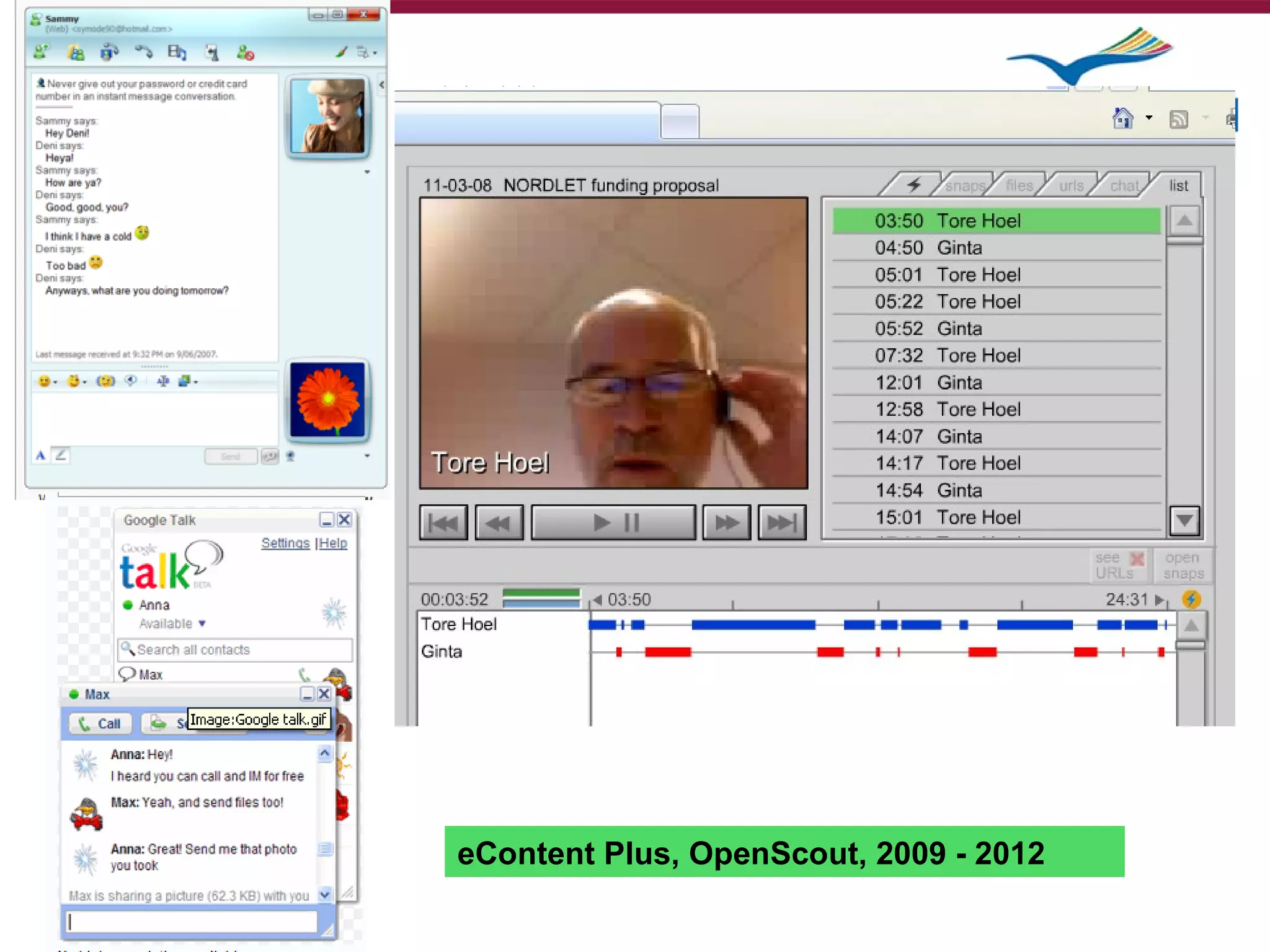Call contact with the phone handset icon
The width and height of the screenshot is (1270, 952).
(x=143, y=53)
